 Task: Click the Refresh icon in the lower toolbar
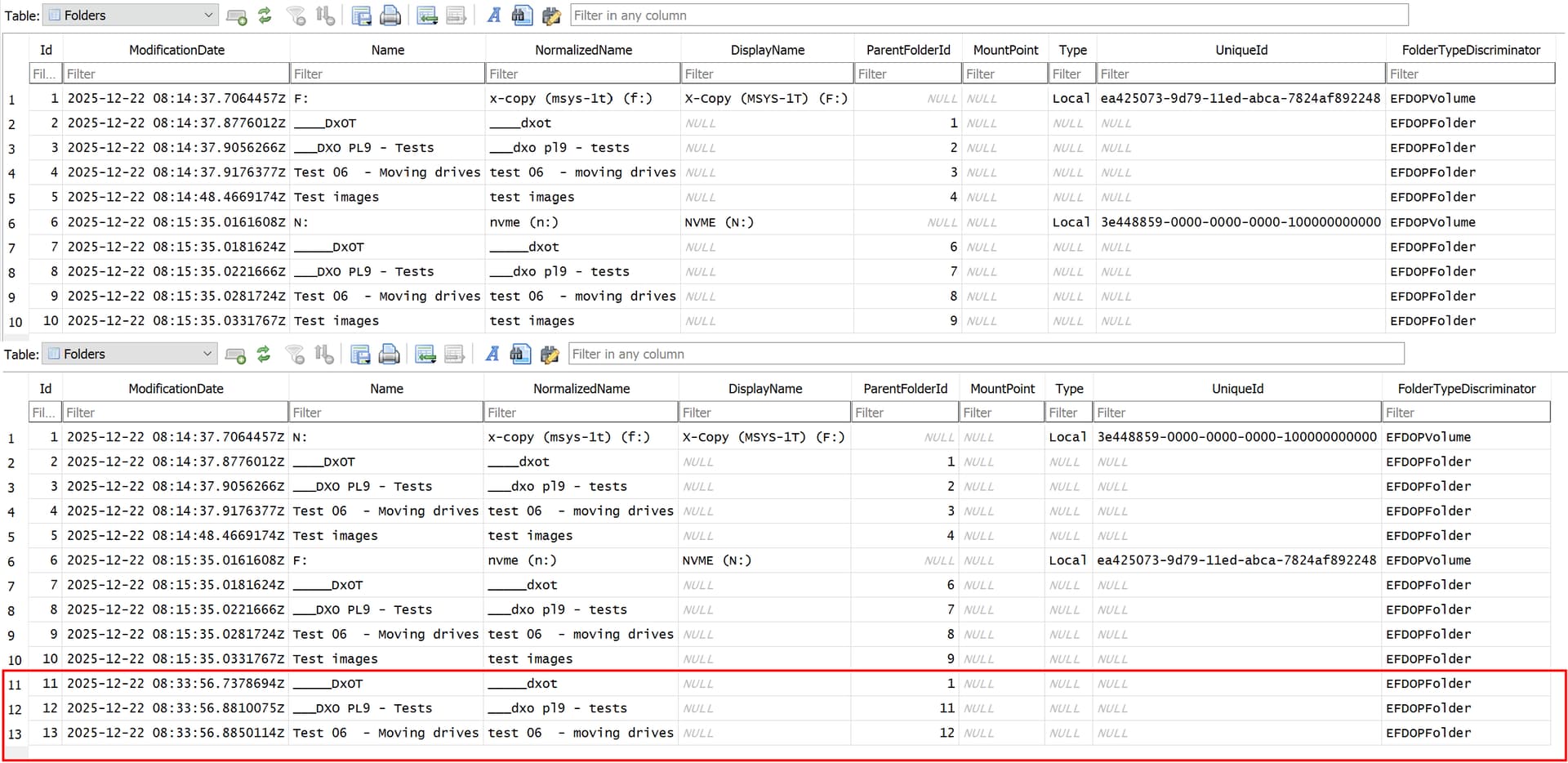pos(263,355)
